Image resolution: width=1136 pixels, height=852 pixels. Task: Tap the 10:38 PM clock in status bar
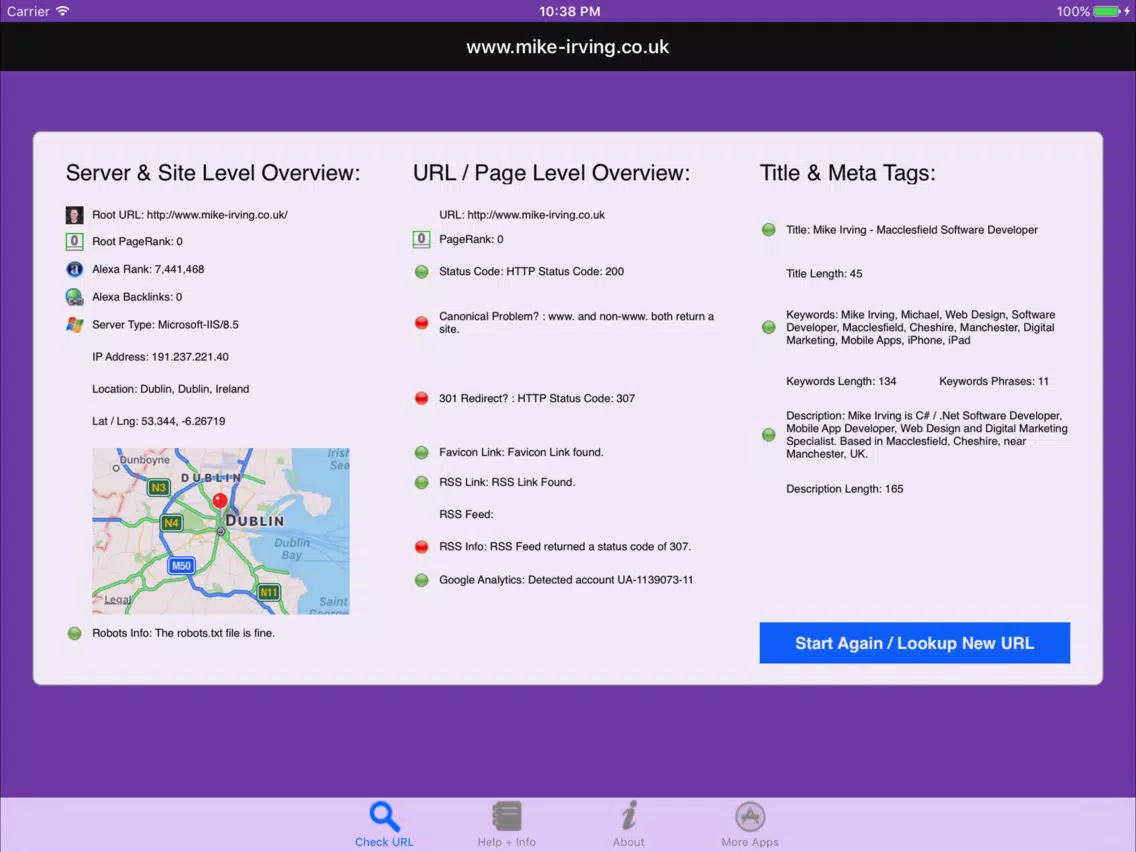569,11
